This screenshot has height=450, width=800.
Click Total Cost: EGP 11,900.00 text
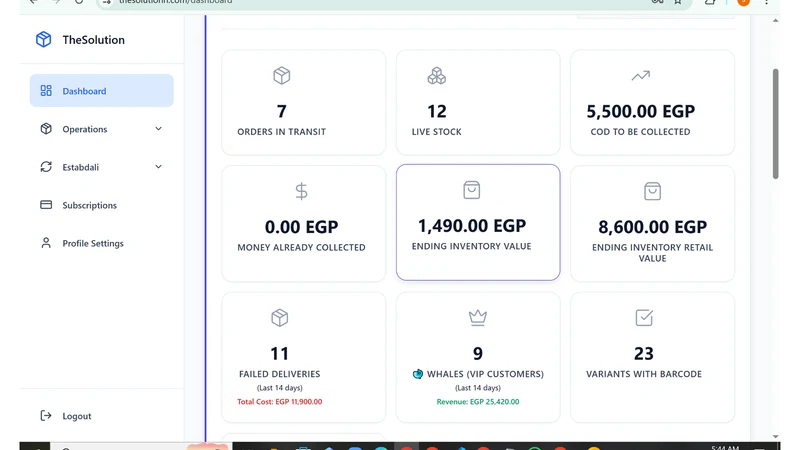(280, 402)
